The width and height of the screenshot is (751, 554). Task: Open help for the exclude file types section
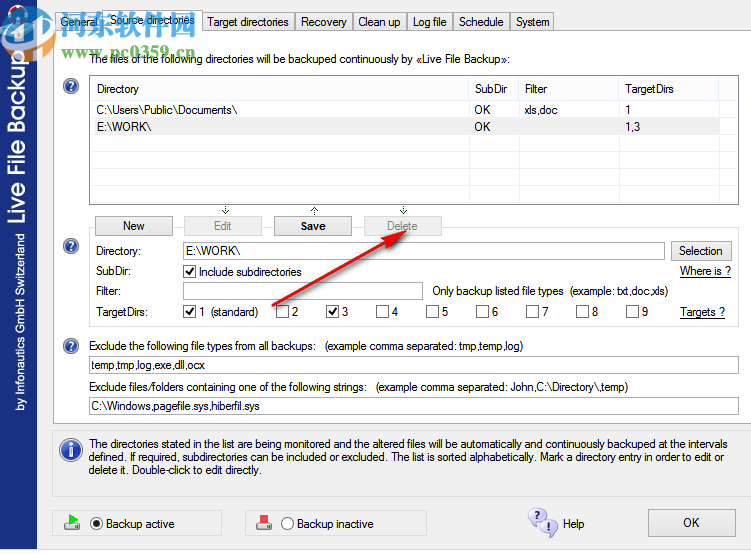point(71,346)
